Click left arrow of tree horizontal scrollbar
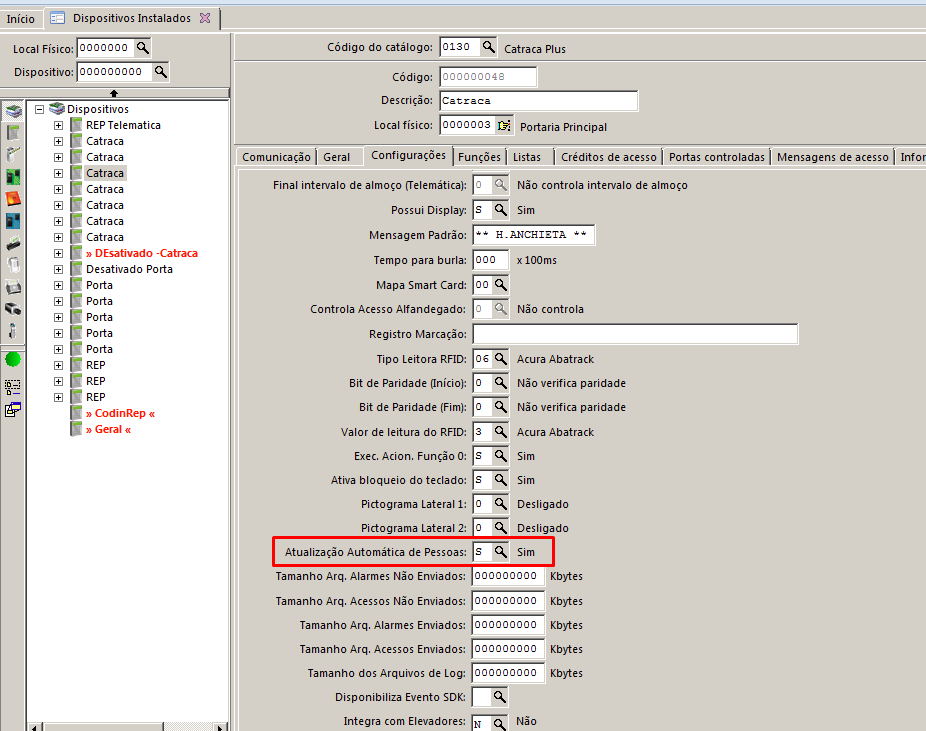926x731 pixels. pos(35,726)
